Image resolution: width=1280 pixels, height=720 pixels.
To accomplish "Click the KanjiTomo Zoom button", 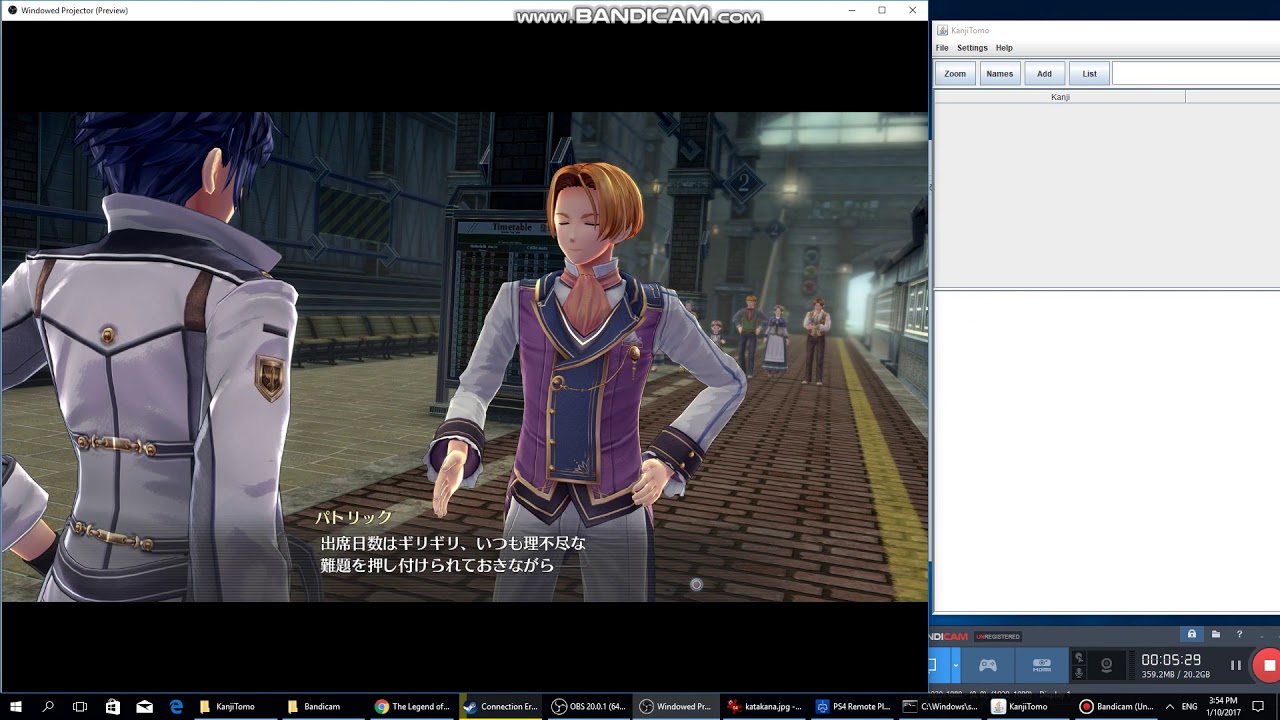I will (x=955, y=73).
